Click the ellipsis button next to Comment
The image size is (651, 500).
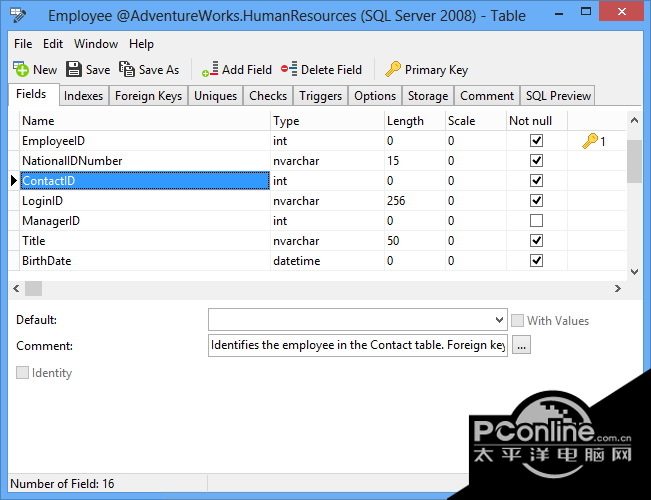point(521,345)
